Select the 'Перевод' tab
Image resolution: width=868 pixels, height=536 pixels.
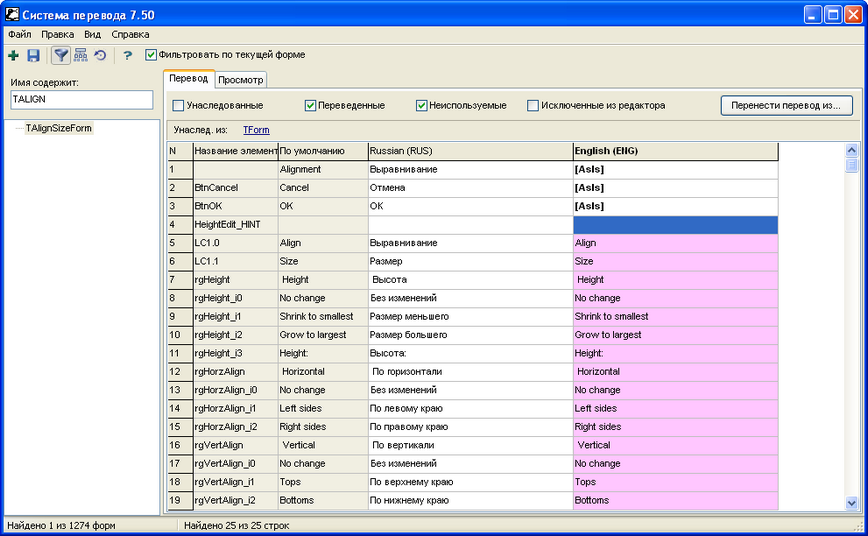[189, 79]
